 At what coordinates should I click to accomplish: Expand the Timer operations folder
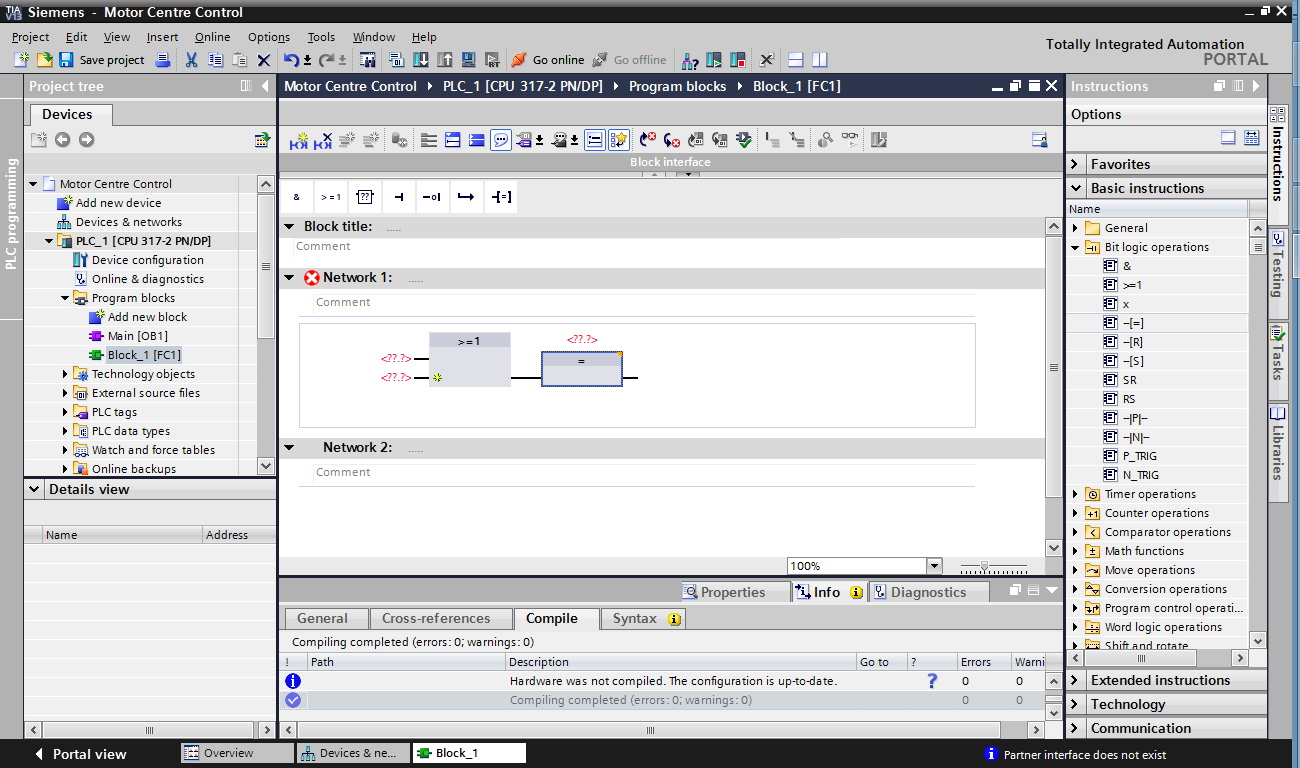pos(1076,494)
